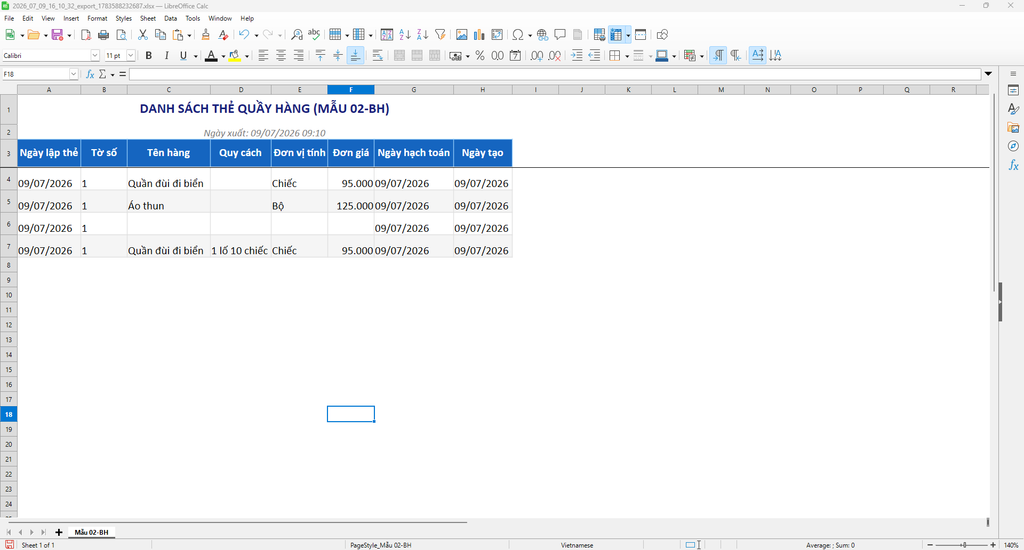The height and width of the screenshot is (550, 1024).
Task: Open the background color dropdown arrow
Action: click(246, 56)
